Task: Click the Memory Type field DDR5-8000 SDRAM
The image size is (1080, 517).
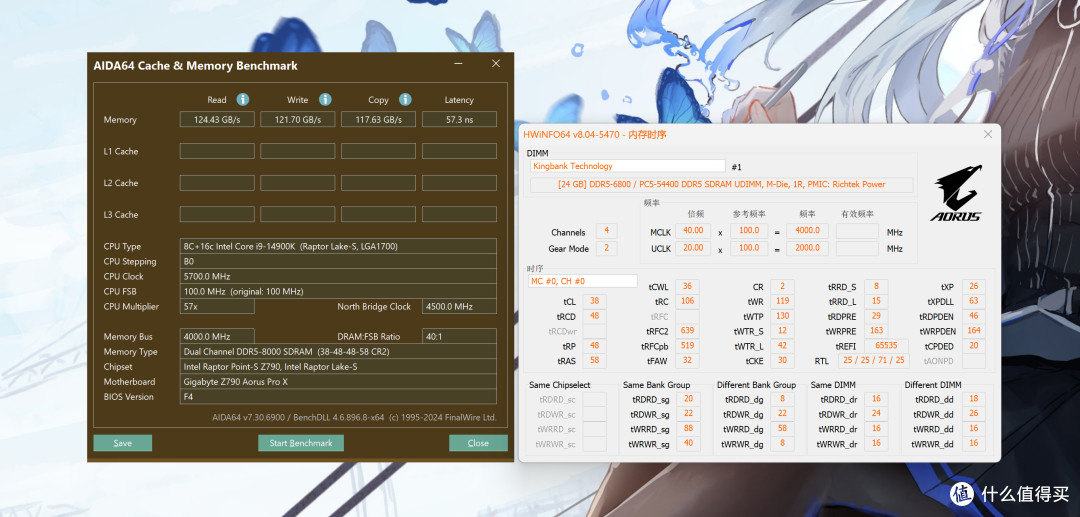Action: (338, 352)
